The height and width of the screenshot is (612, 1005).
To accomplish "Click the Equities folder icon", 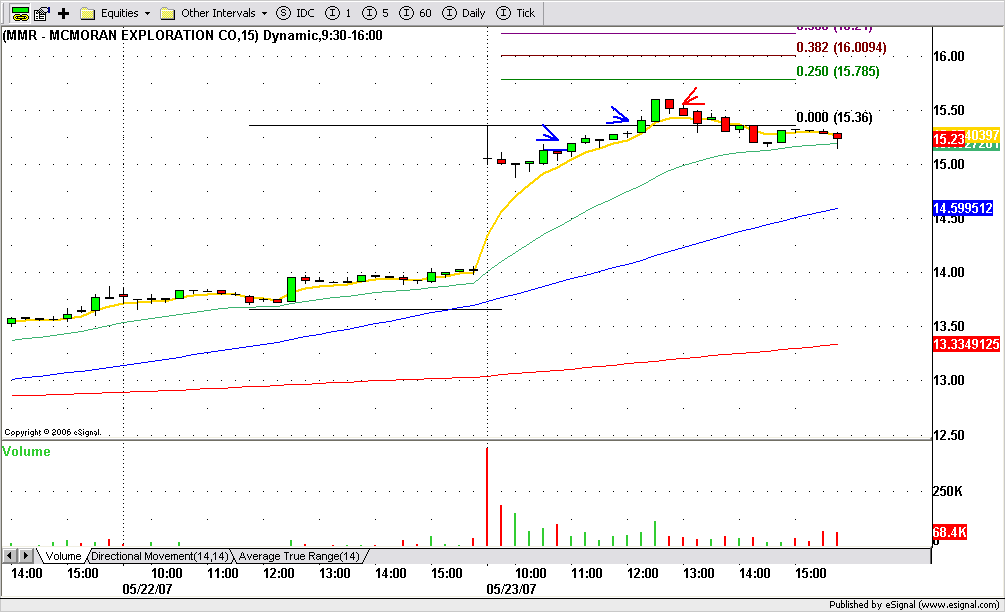I will pos(88,13).
